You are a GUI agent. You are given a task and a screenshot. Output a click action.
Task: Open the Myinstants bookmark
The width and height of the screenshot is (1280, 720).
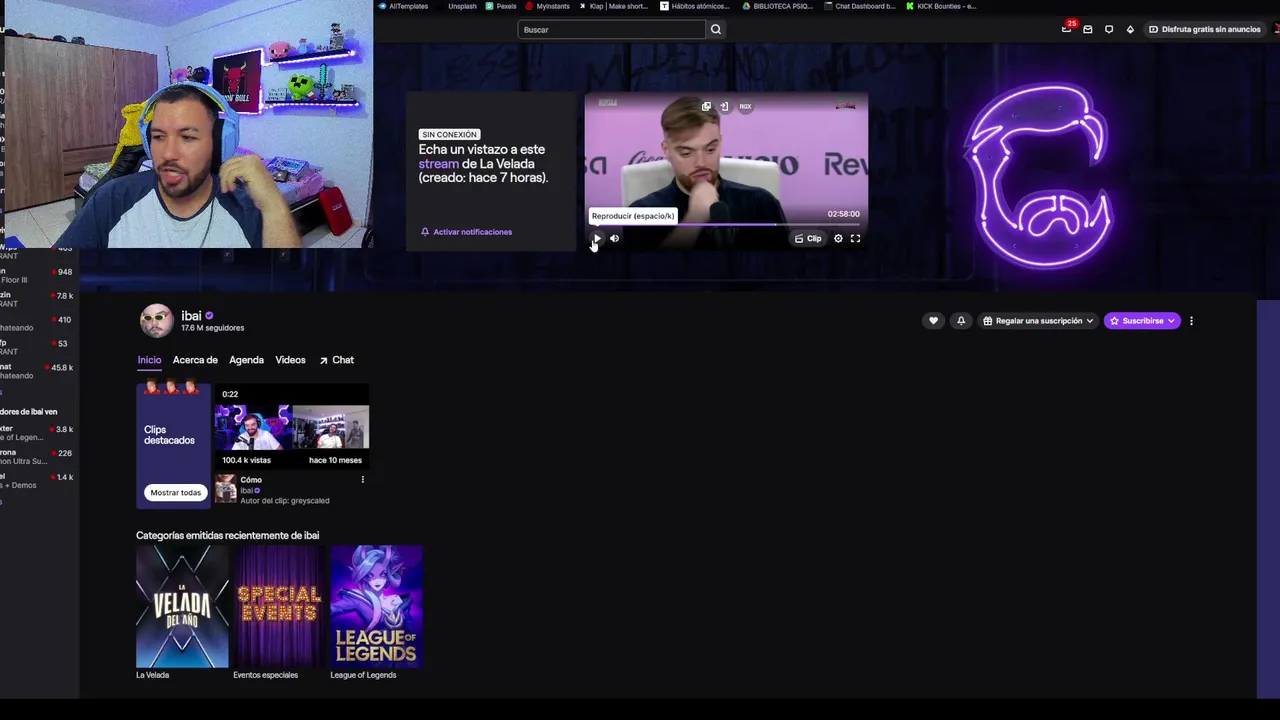coord(548,6)
